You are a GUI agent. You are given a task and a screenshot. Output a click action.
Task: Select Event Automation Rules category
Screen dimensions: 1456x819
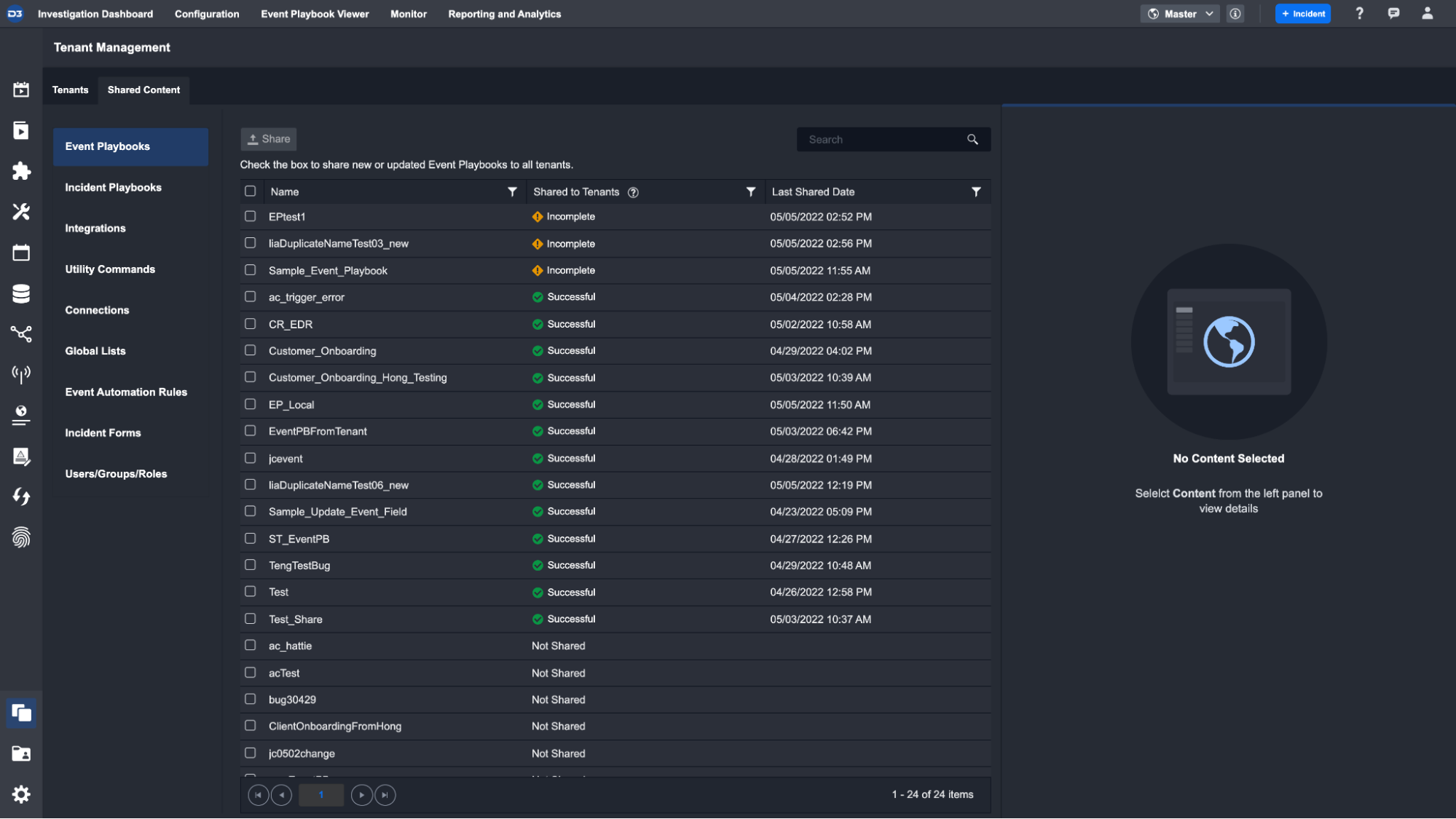pos(130,392)
